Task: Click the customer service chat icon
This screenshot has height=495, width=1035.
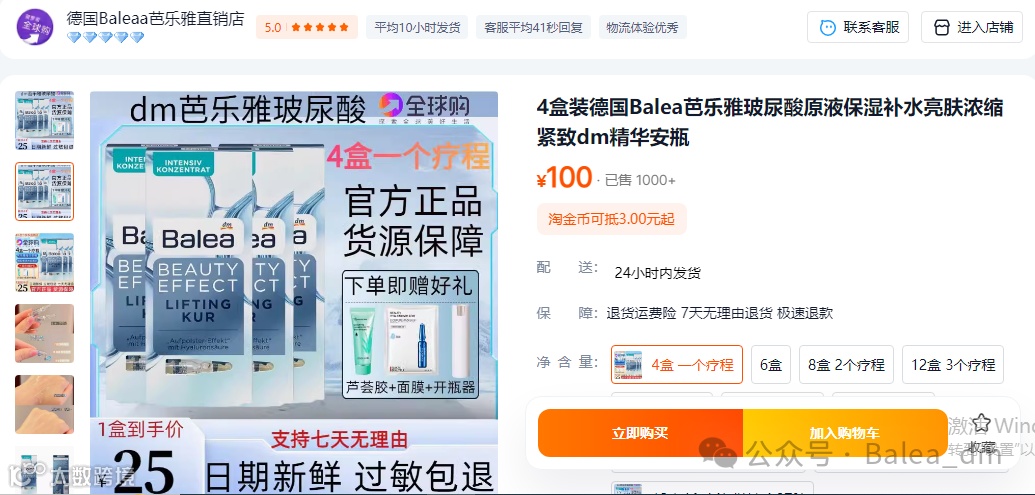Action: tap(827, 28)
